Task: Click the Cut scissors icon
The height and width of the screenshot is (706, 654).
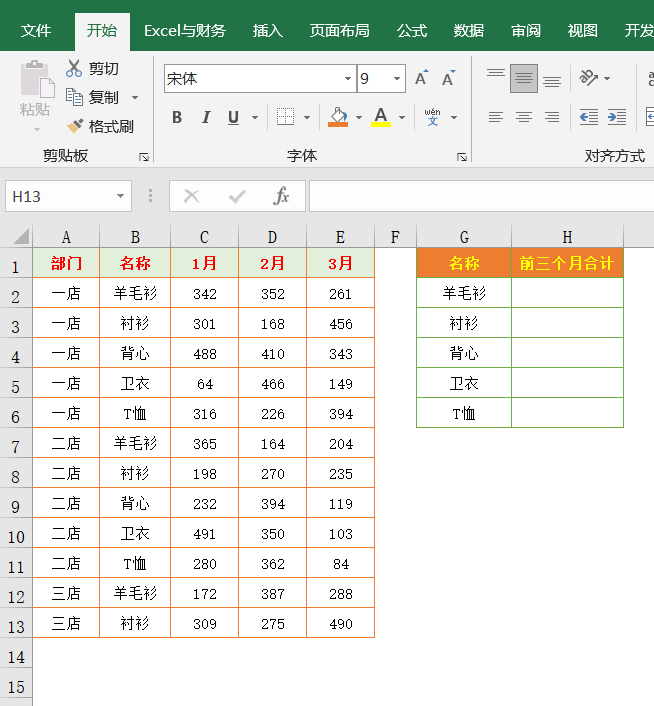Action: tap(74, 68)
